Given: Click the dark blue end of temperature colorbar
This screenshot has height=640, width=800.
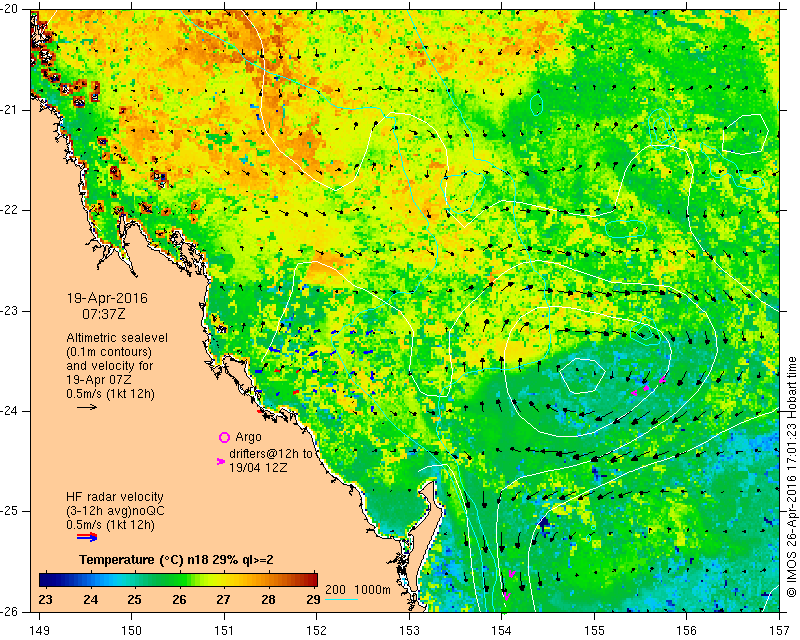Looking at the screenshot, I should [46, 580].
